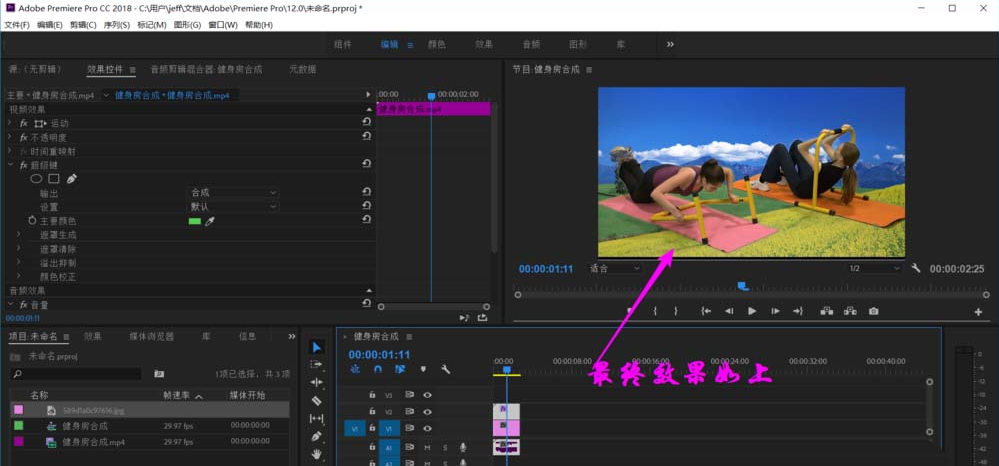Switch to the 媒体浏览器 tab

point(151,336)
